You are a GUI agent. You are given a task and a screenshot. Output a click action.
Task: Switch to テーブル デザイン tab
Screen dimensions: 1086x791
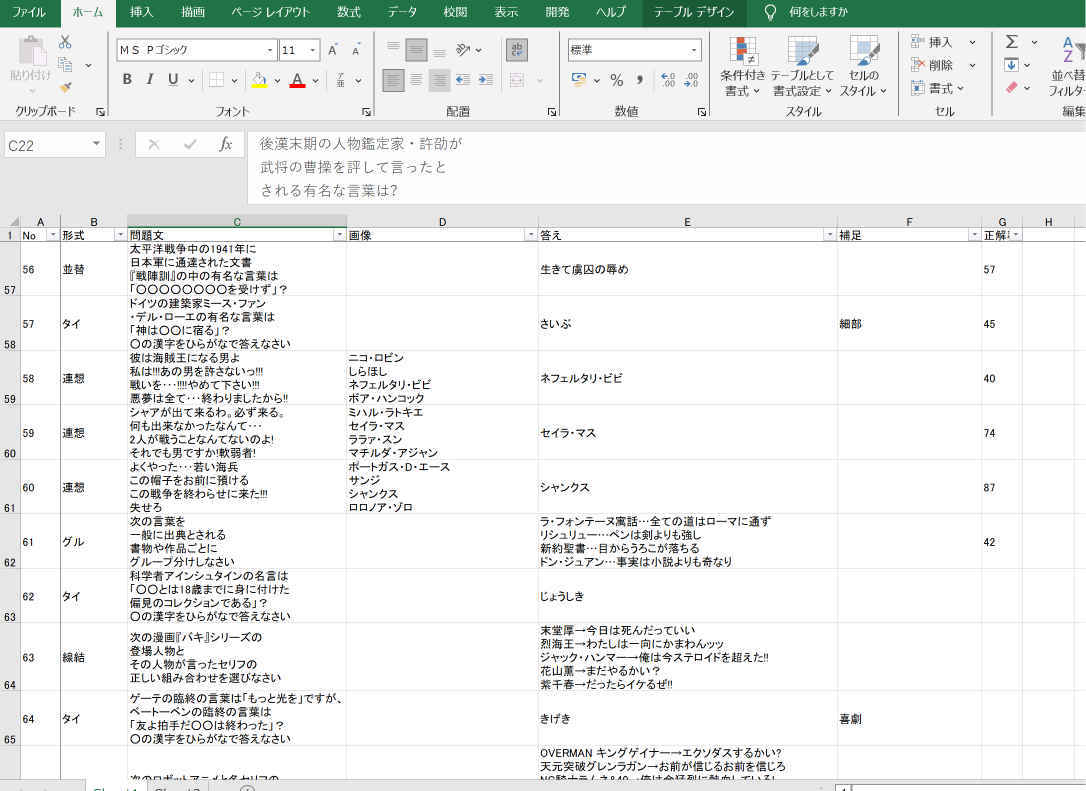tap(694, 12)
